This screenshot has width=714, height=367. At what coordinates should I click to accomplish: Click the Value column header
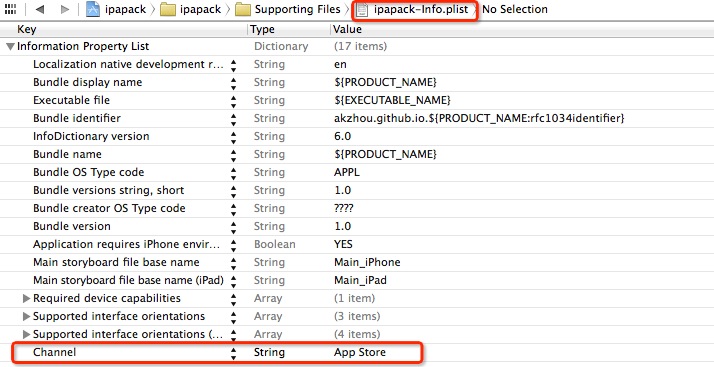tap(347, 30)
